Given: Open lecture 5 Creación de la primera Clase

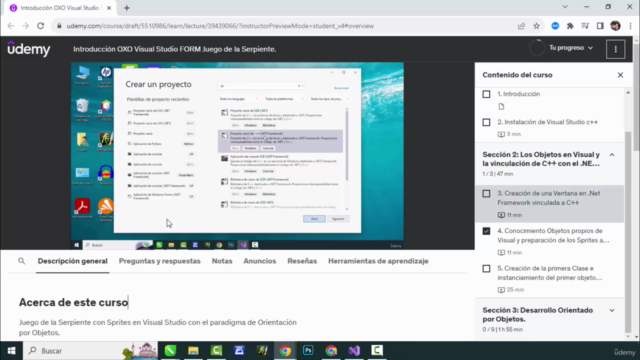Looking at the screenshot, I should tap(549, 279).
